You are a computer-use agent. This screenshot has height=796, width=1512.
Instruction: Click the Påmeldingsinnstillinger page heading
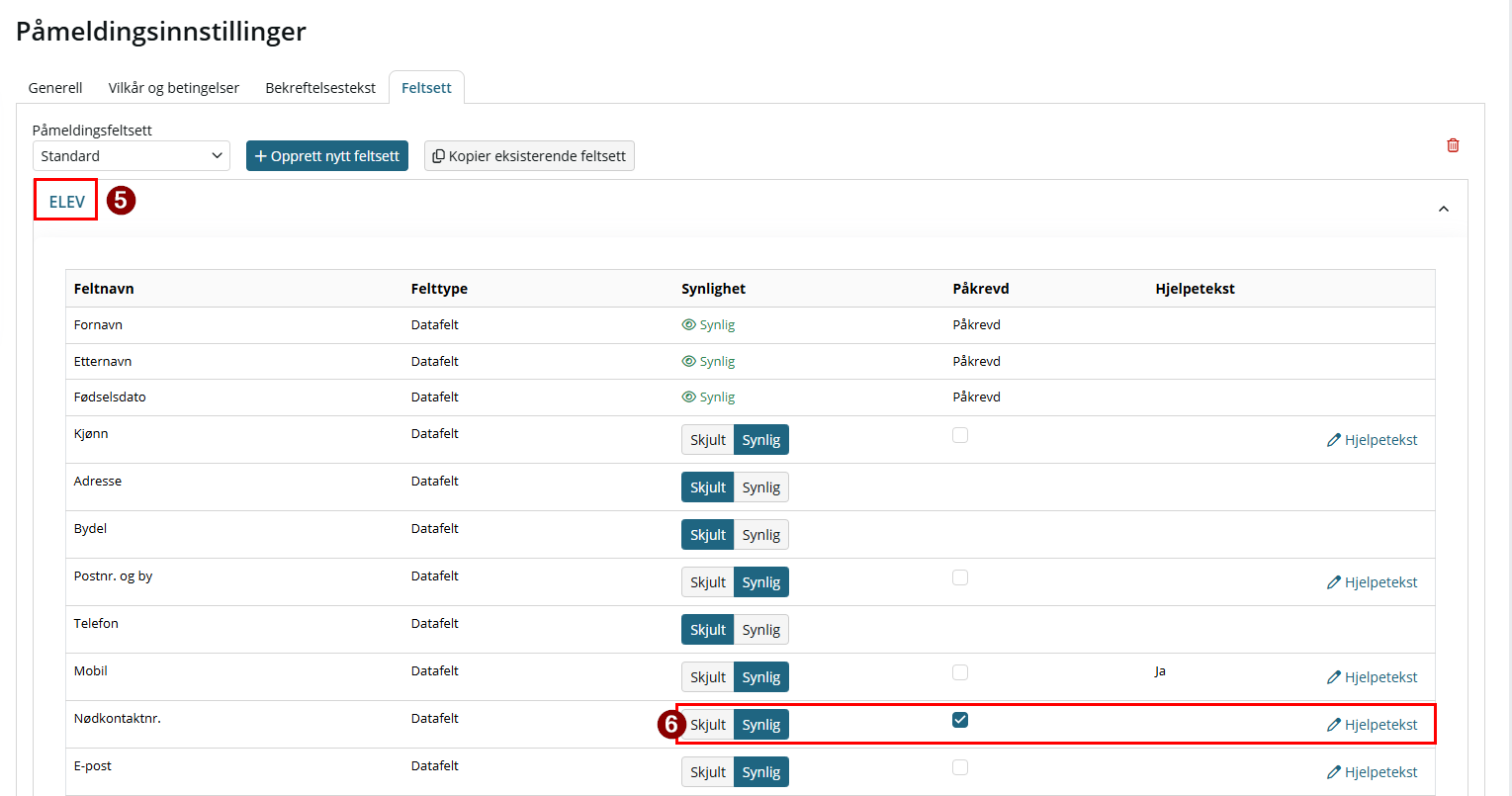click(x=161, y=32)
